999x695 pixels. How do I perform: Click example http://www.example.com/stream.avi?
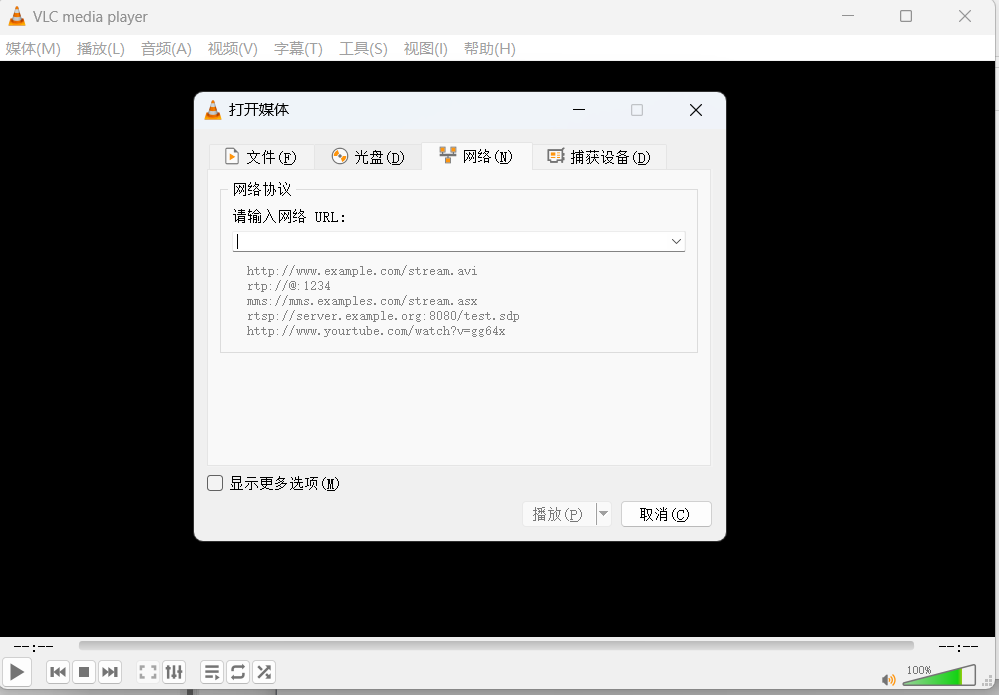click(x=362, y=271)
